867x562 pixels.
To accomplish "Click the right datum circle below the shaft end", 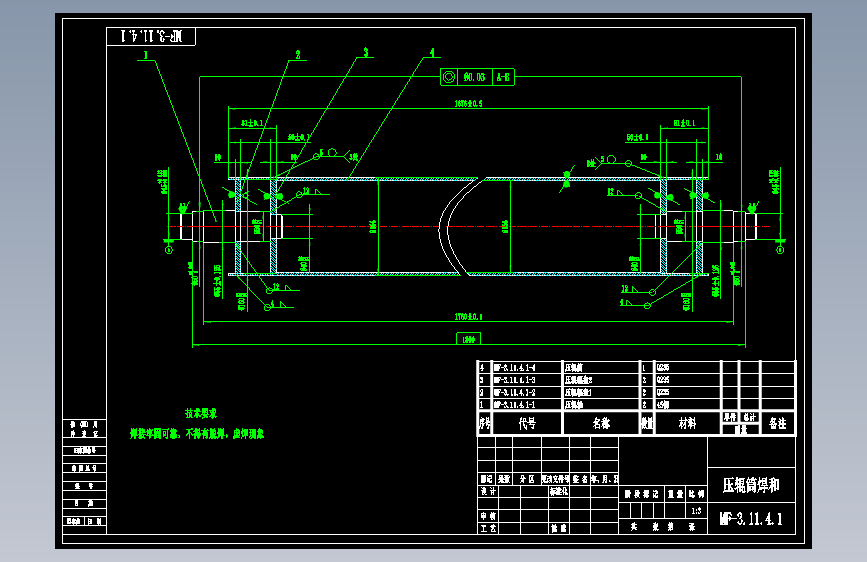I will (x=780, y=250).
